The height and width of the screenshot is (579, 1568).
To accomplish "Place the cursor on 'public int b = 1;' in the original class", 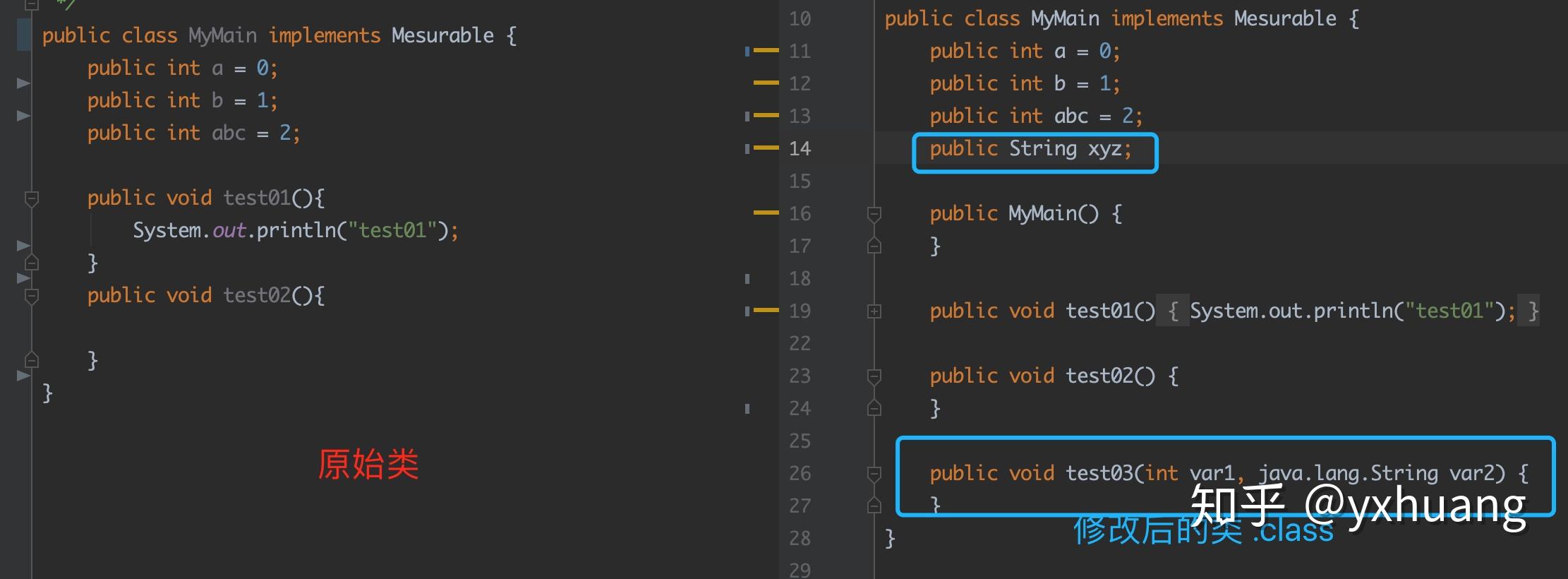I will coord(182,100).
